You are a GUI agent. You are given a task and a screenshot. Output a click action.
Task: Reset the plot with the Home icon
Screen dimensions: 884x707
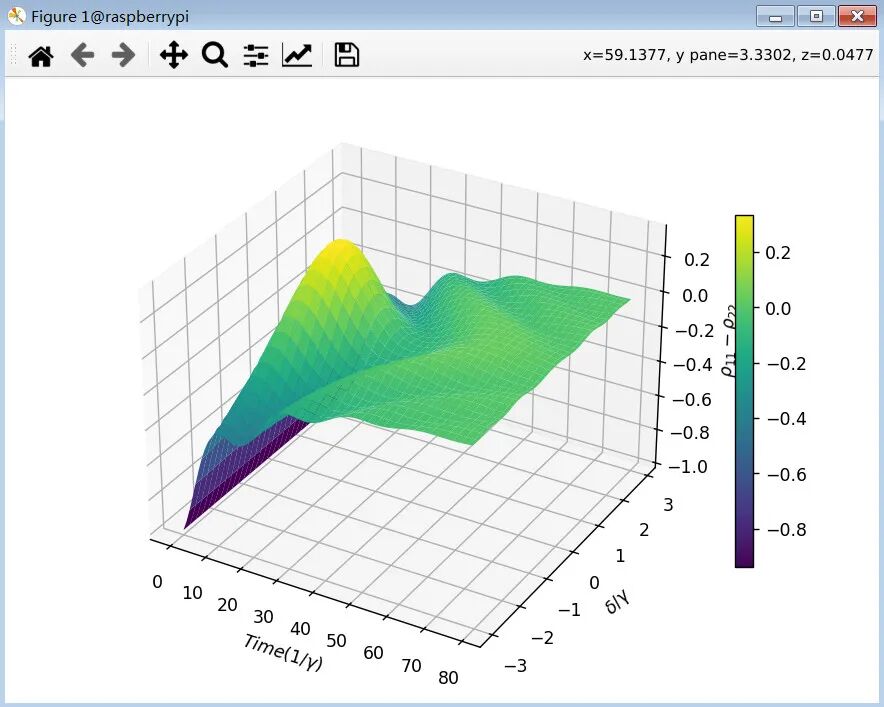pyautogui.click(x=41, y=55)
